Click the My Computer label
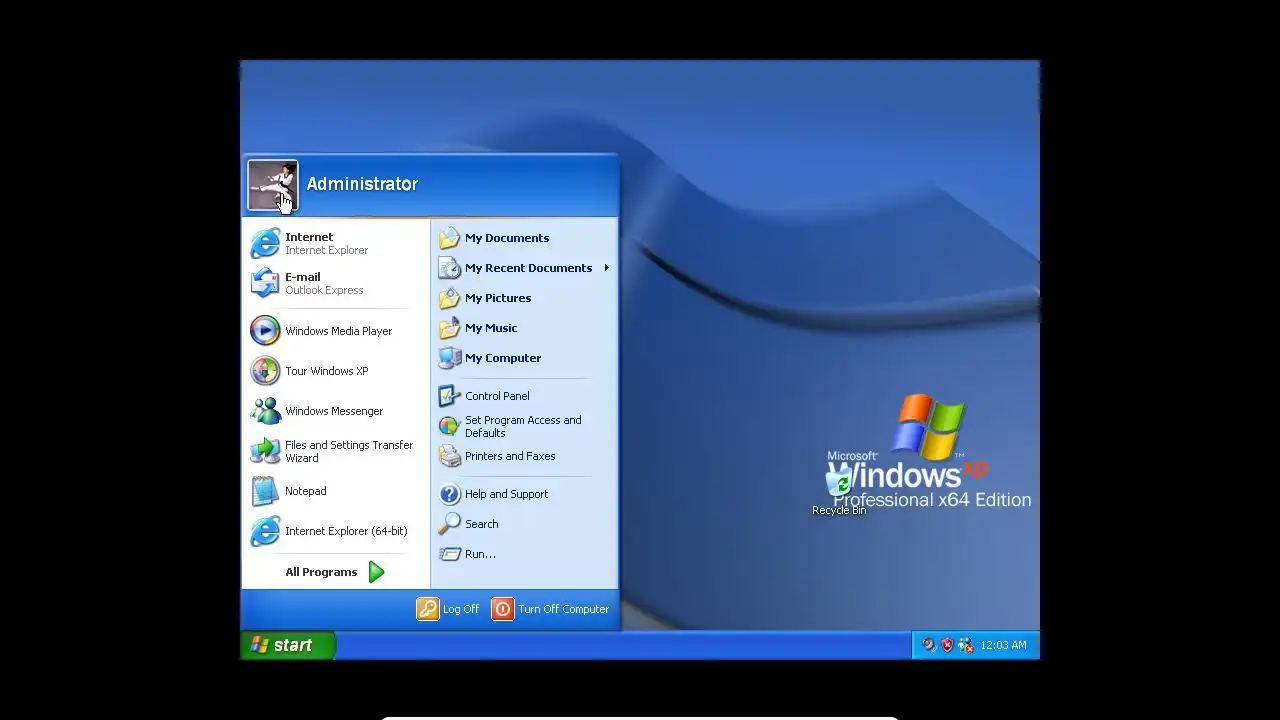Screen dimensions: 1280x720 click(503, 358)
